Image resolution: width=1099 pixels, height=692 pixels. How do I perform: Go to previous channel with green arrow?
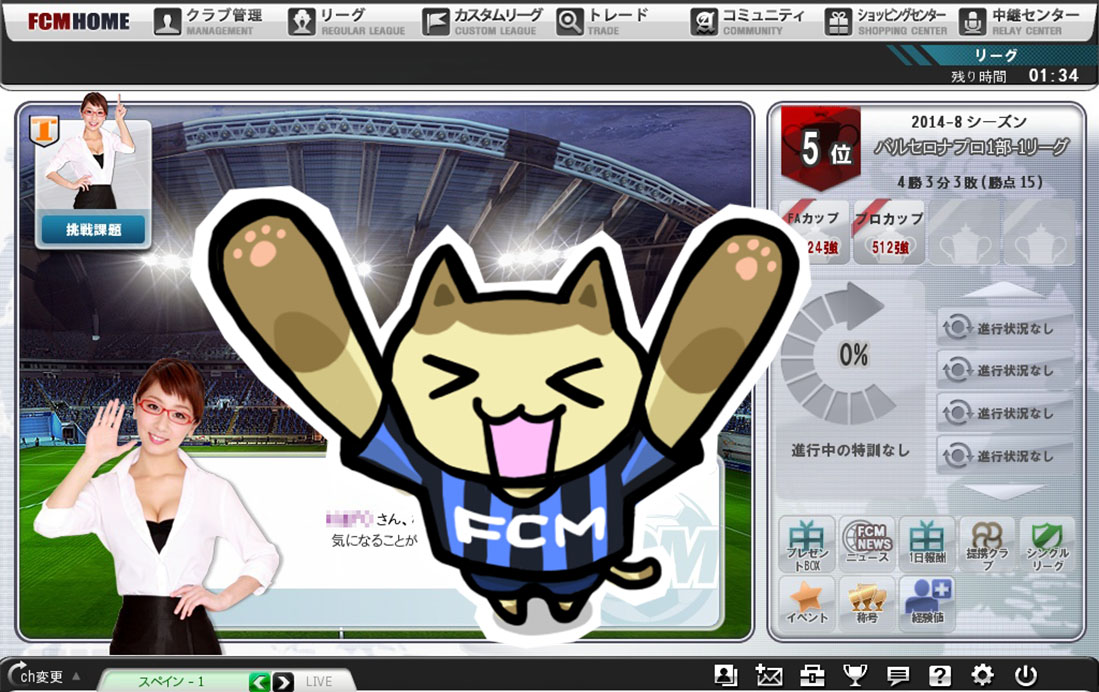click(x=259, y=681)
